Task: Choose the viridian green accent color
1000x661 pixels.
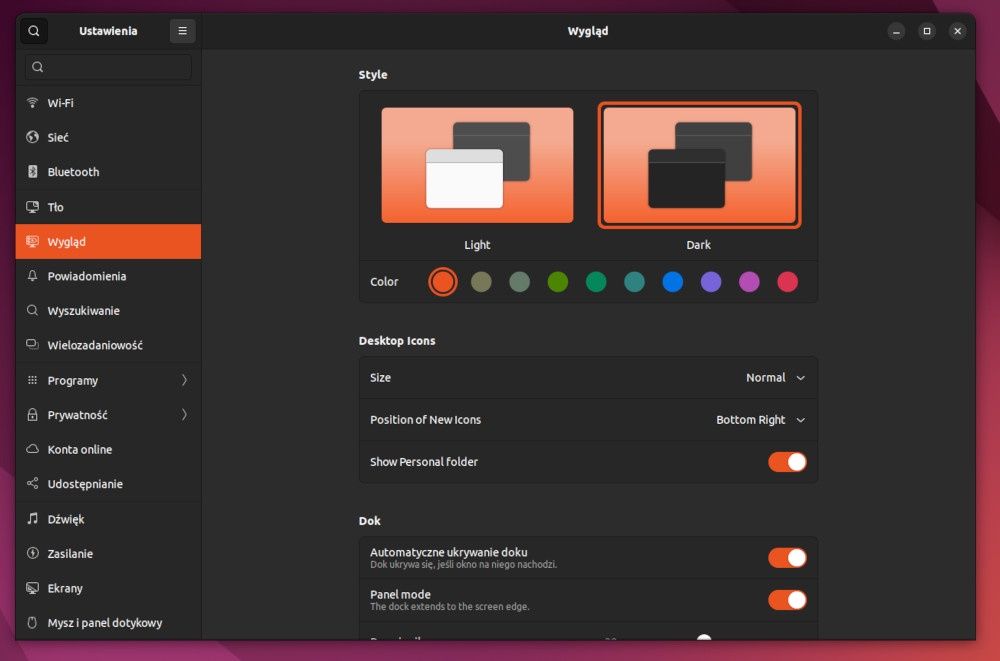Action: pos(596,281)
